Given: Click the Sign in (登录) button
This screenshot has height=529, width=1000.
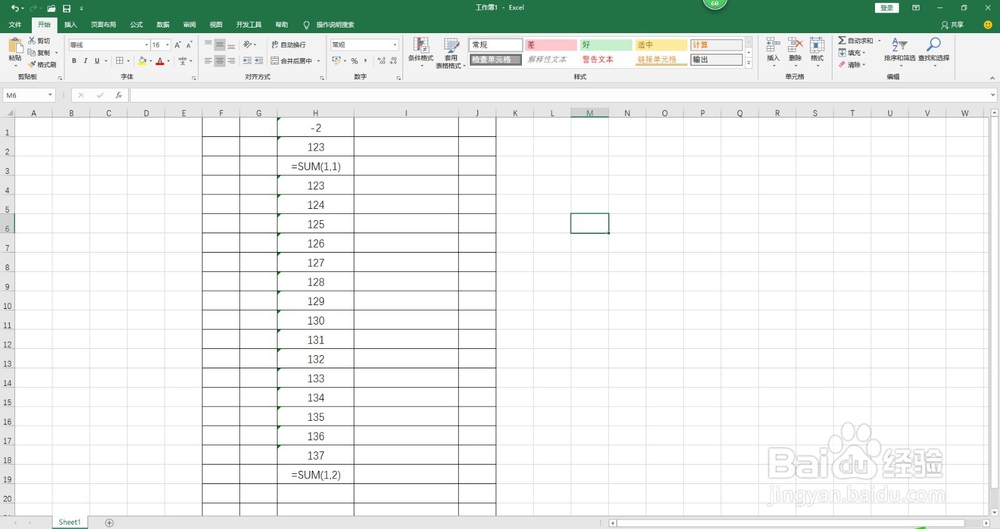Looking at the screenshot, I should coord(887,8).
